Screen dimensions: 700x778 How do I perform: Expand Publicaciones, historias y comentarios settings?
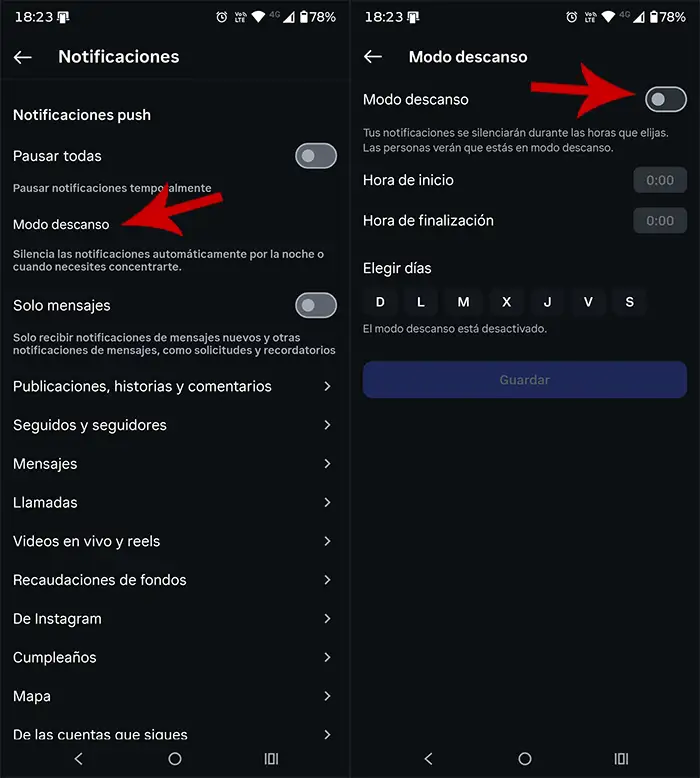pos(327,386)
